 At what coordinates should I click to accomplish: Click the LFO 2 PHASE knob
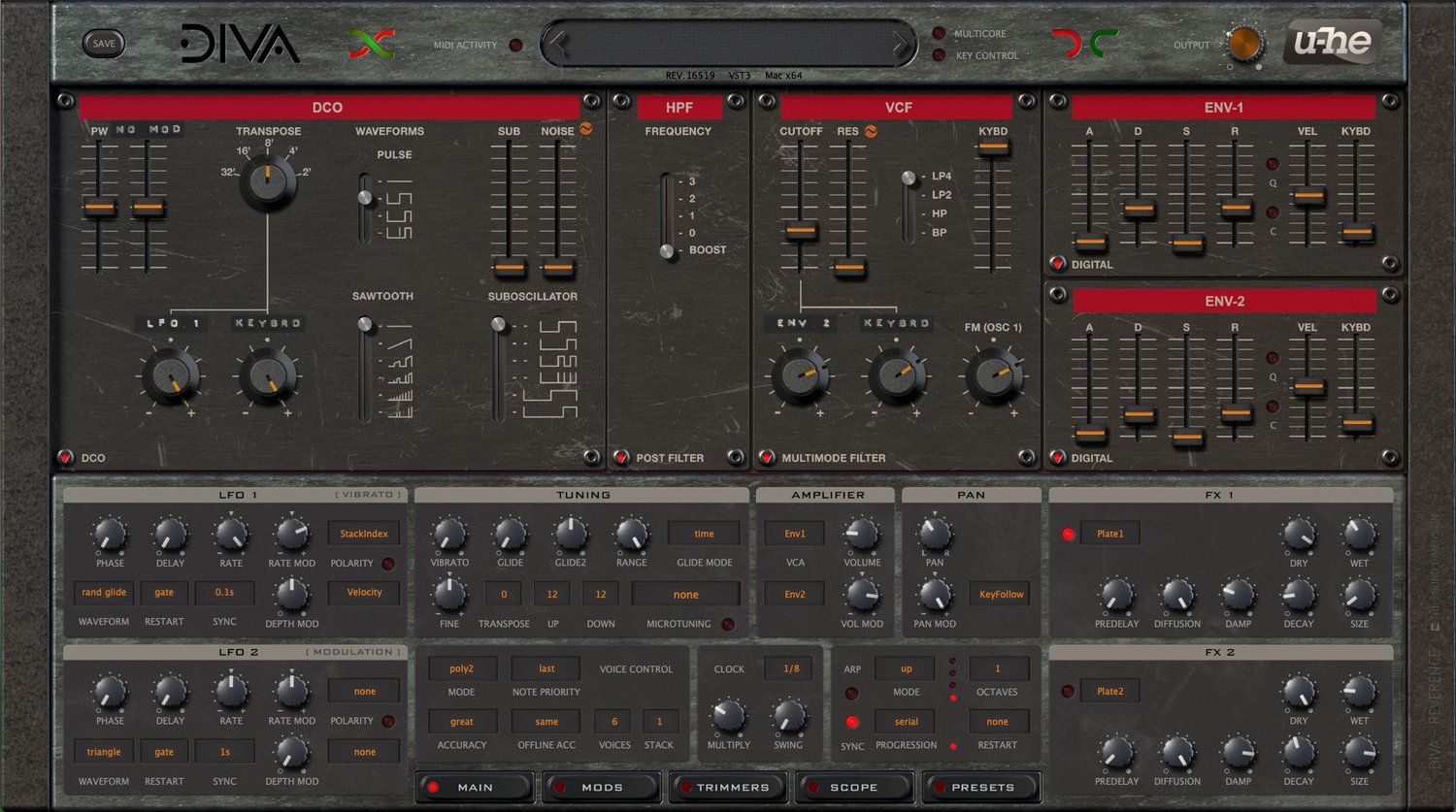pos(110,693)
